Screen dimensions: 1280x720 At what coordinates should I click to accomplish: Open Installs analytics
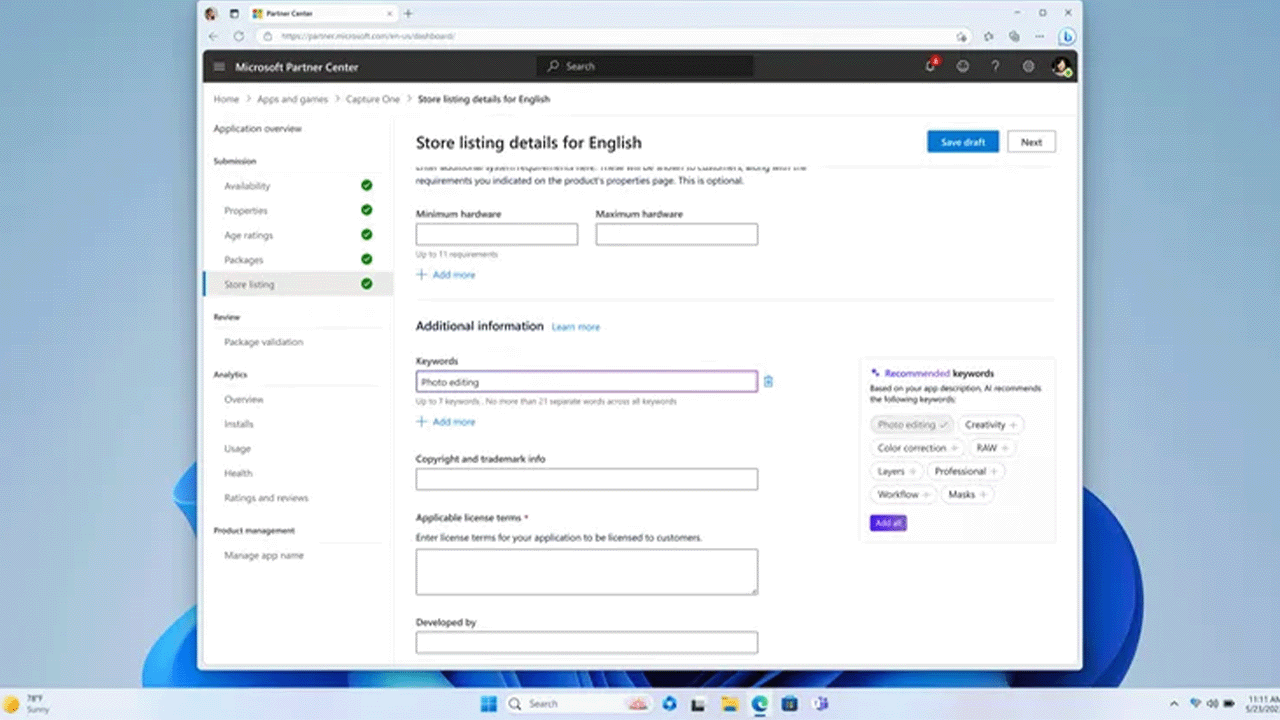[238, 424]
